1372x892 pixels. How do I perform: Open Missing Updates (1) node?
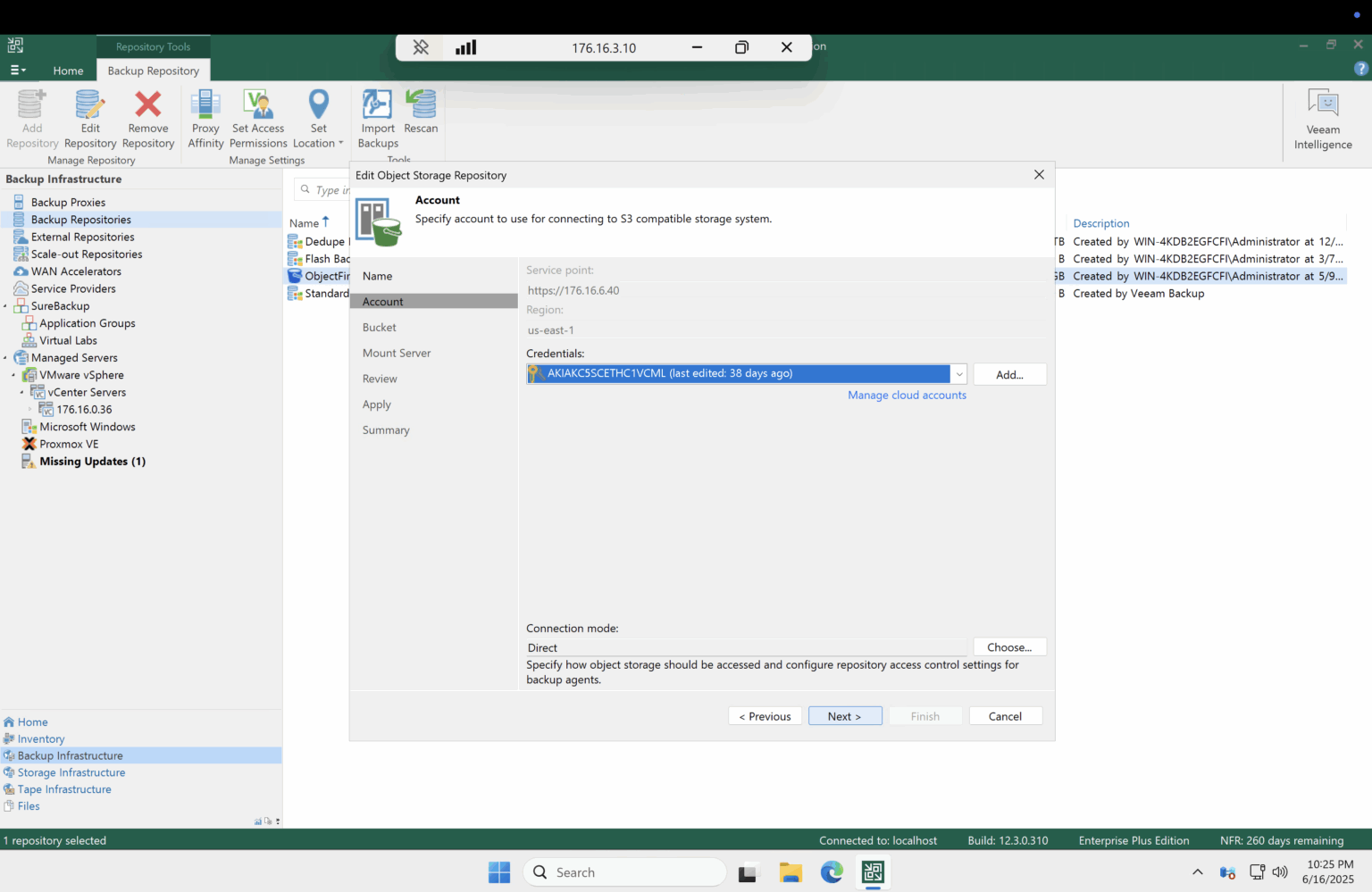pos(92,462)
